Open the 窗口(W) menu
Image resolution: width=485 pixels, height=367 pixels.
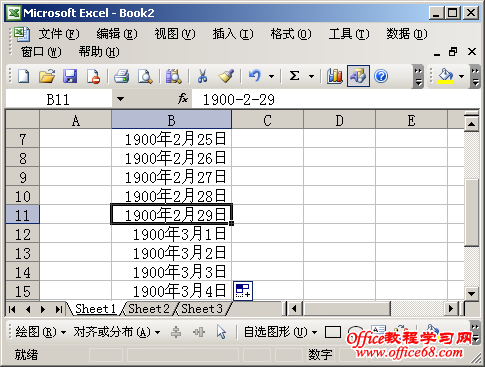tap(41, 52)
